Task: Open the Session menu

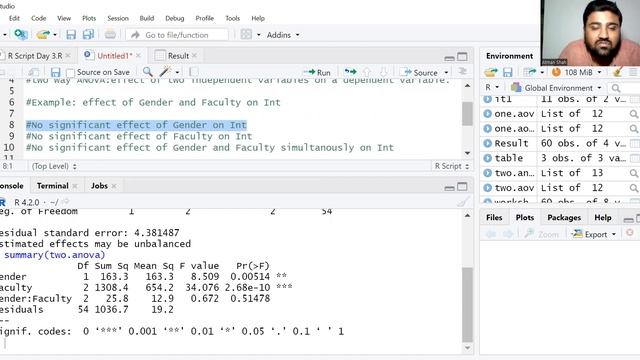Action: tap(118, 18)
